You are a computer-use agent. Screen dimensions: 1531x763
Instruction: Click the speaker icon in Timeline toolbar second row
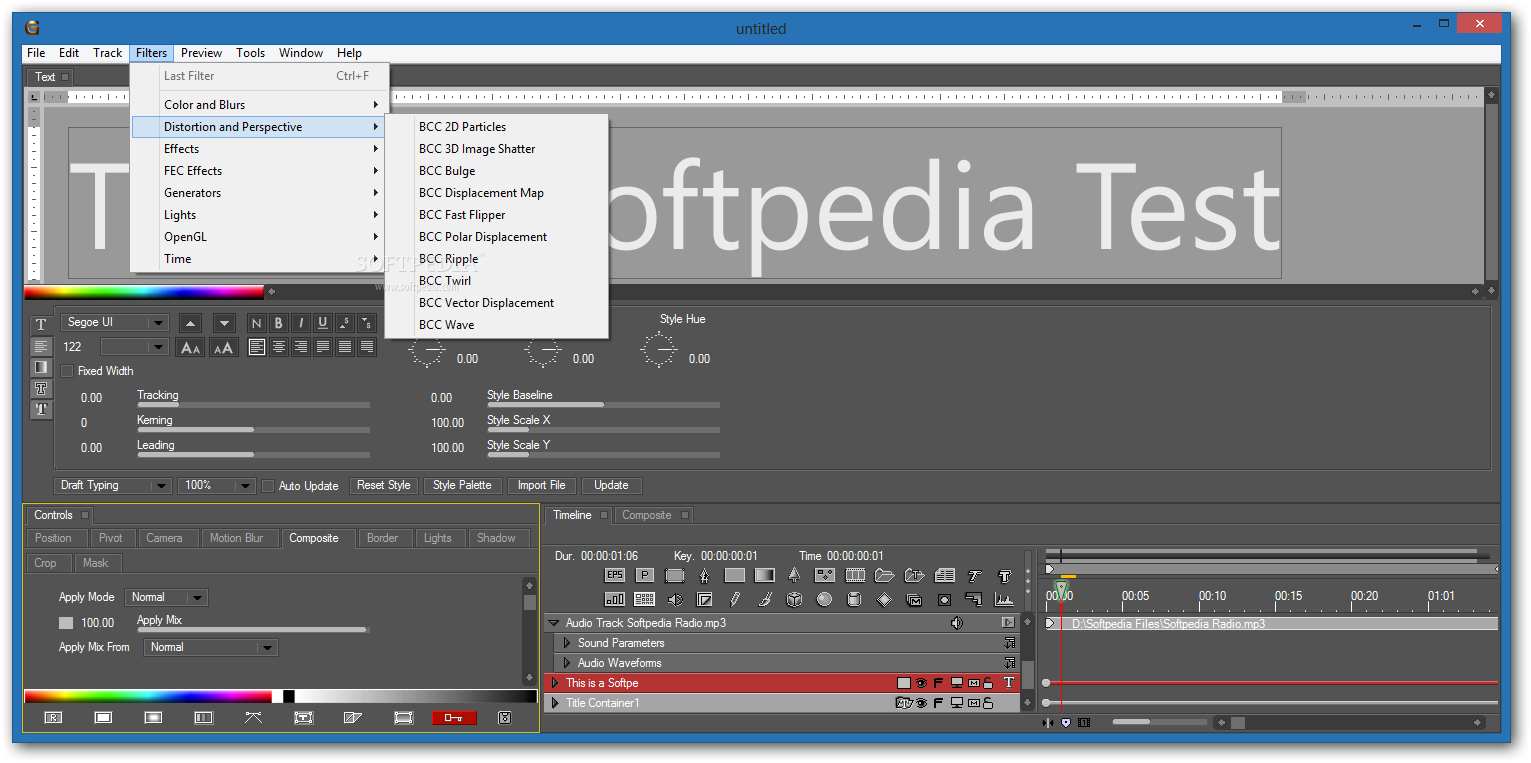tap(675, 599)
